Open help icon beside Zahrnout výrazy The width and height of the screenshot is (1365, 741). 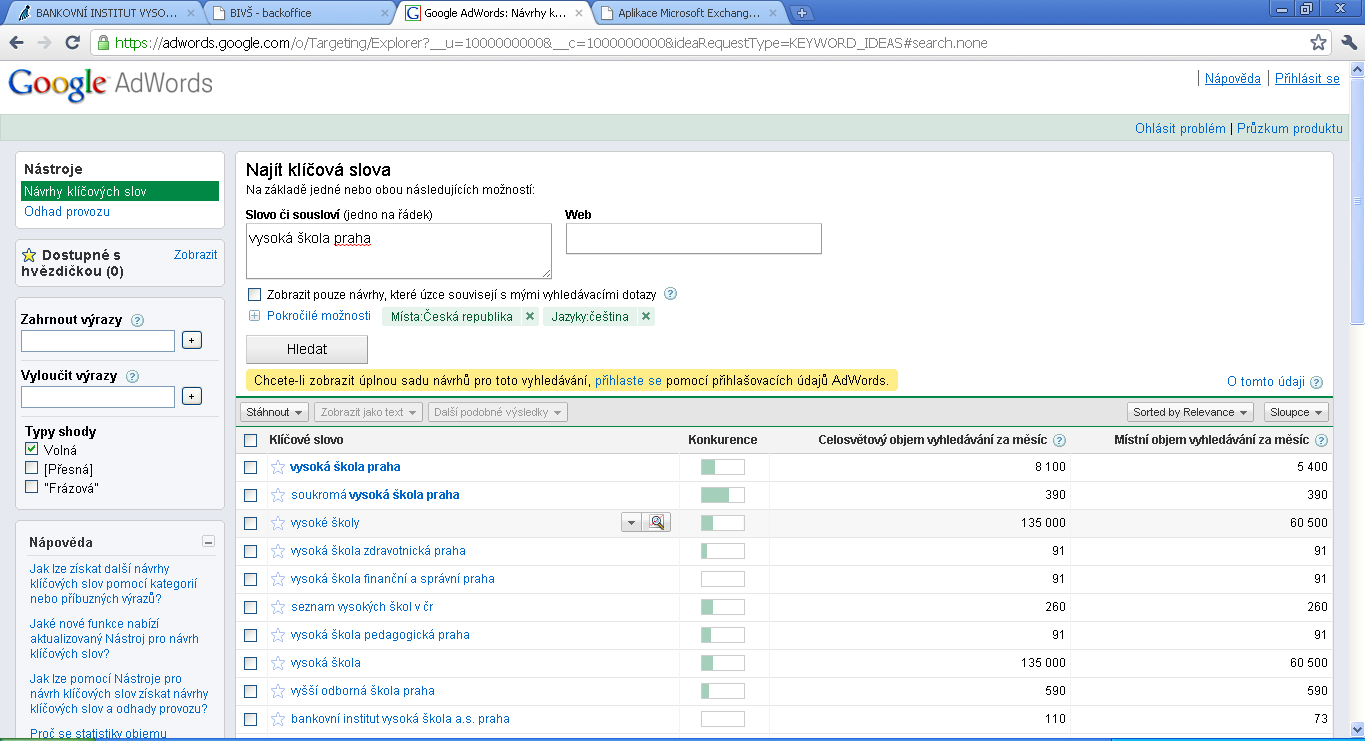tap(137, 321)
